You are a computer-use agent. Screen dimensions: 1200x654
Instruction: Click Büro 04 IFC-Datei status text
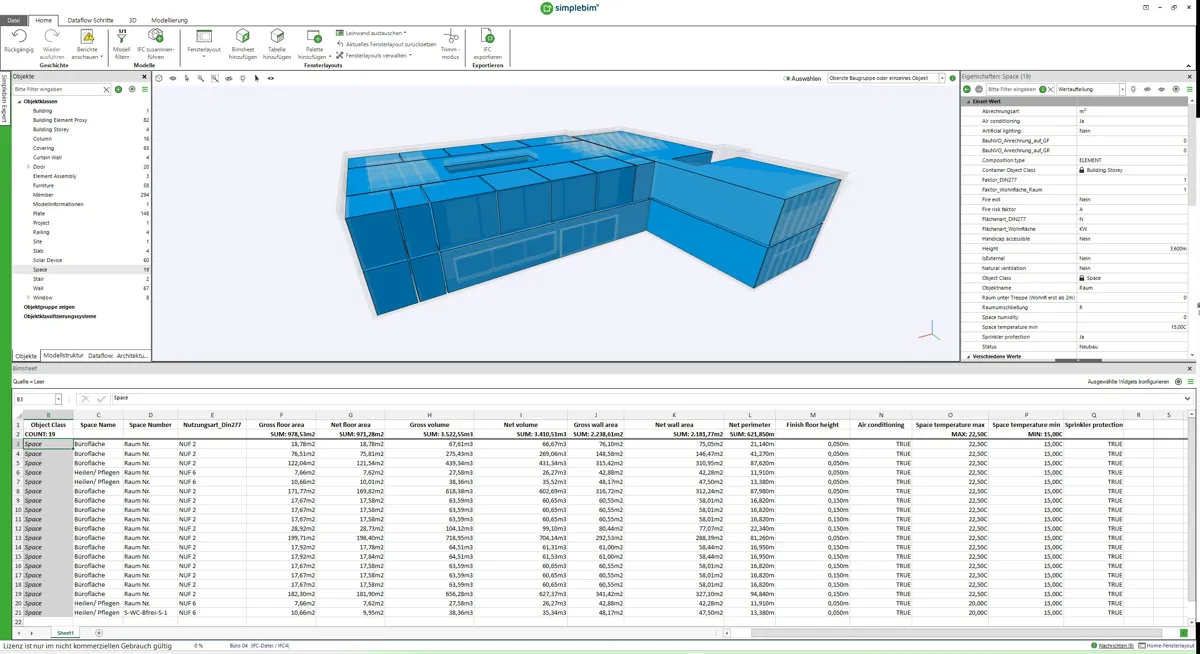[x=258, y=646]
